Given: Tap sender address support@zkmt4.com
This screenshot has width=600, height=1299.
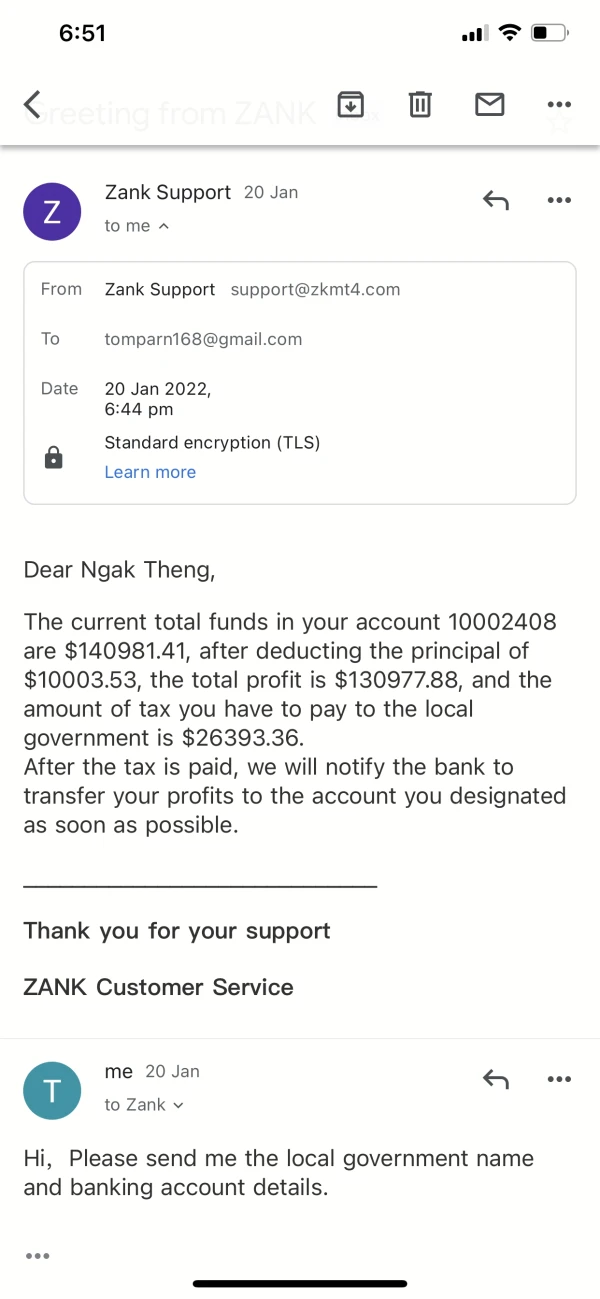Looking at the screenshot, I should pos(315,289).
